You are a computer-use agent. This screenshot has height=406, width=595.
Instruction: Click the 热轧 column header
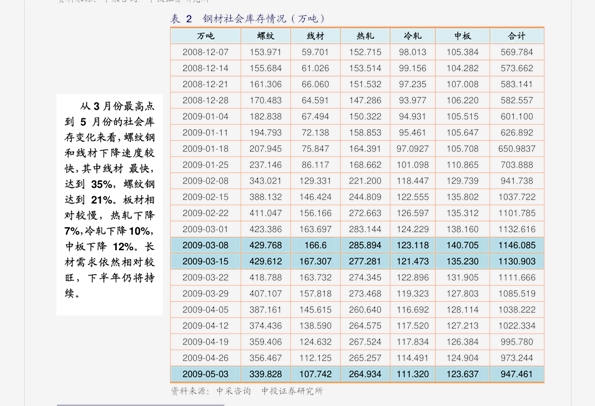(x=365, y=36)
